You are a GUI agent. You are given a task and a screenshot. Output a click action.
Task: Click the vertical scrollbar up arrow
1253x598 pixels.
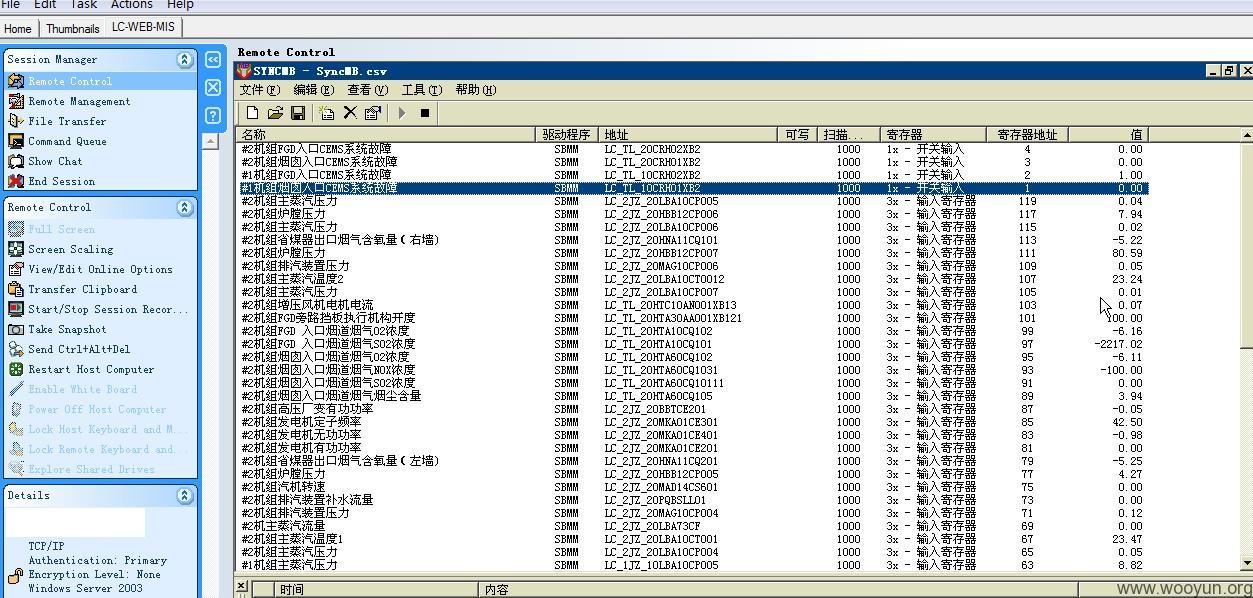(x=1246, y=134)
